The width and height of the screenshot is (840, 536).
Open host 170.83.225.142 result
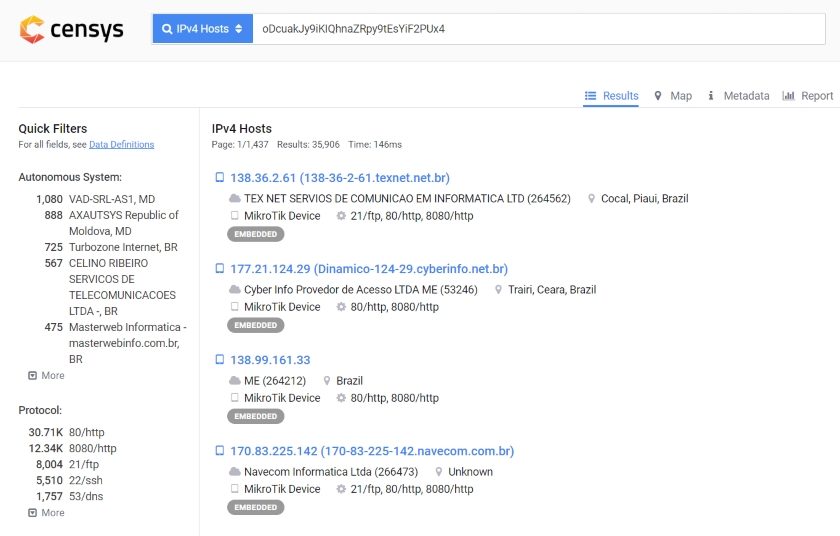point(372,451)
